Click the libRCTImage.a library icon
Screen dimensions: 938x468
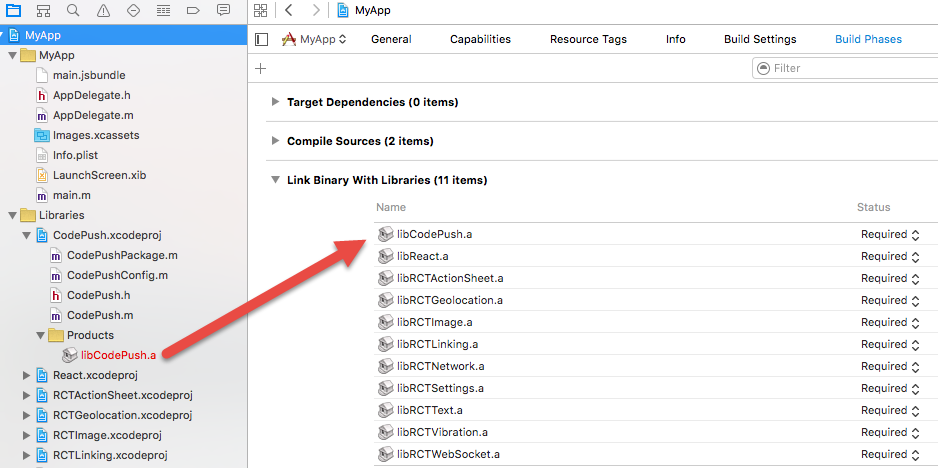(x=386, y=323)
